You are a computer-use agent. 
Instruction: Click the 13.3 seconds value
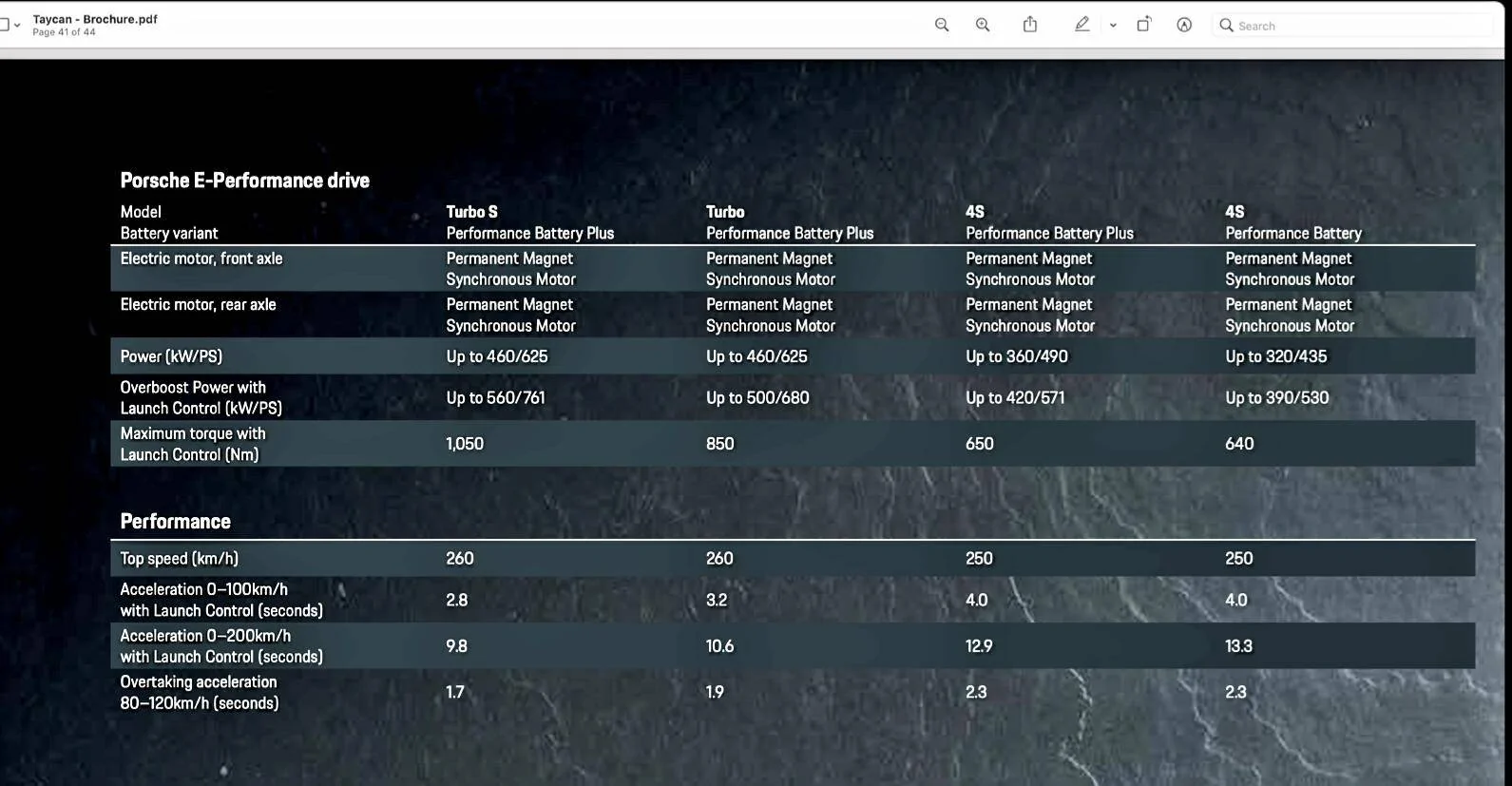[1239, 646]
